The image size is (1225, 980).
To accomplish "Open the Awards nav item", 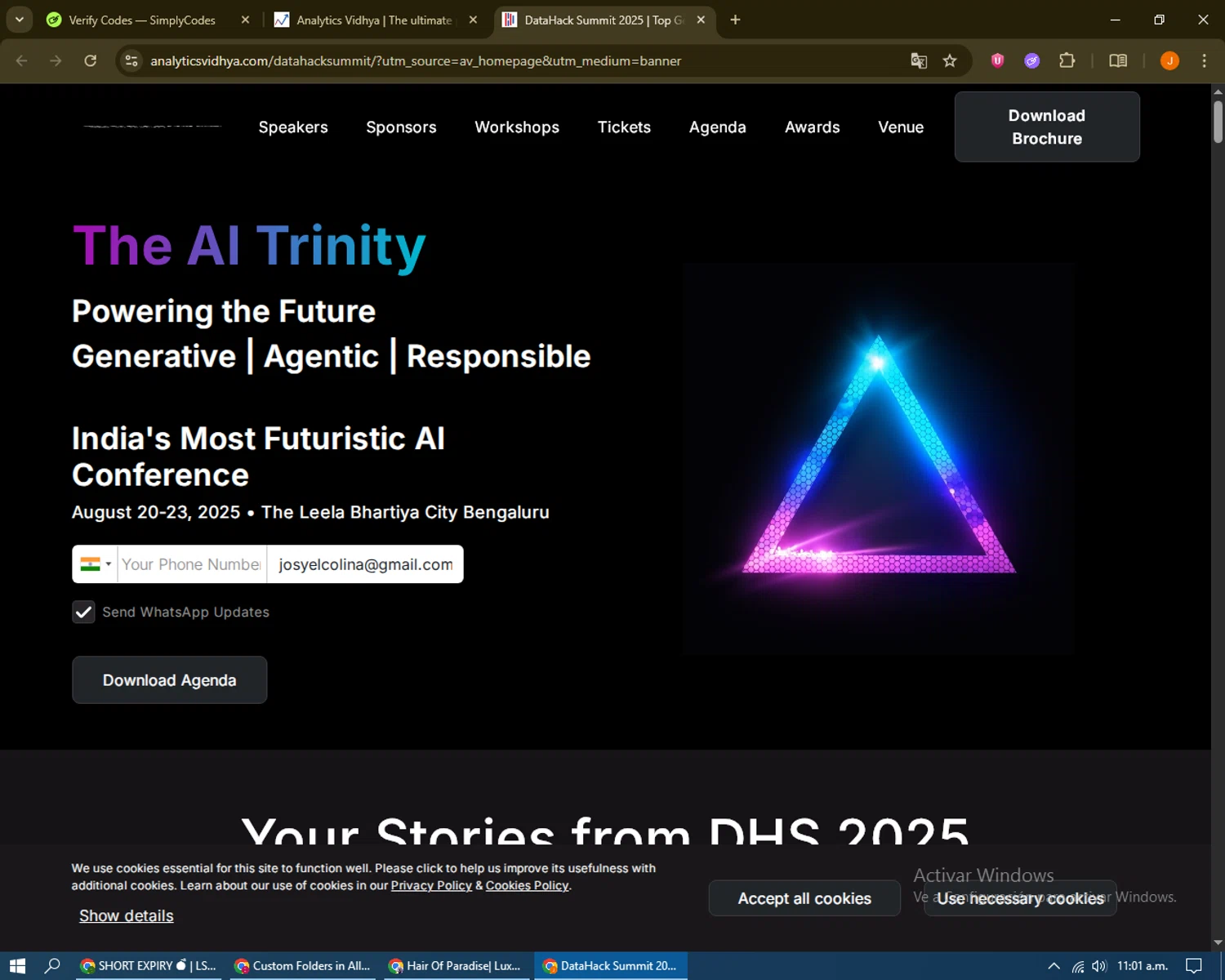I will tap(813, 127).
